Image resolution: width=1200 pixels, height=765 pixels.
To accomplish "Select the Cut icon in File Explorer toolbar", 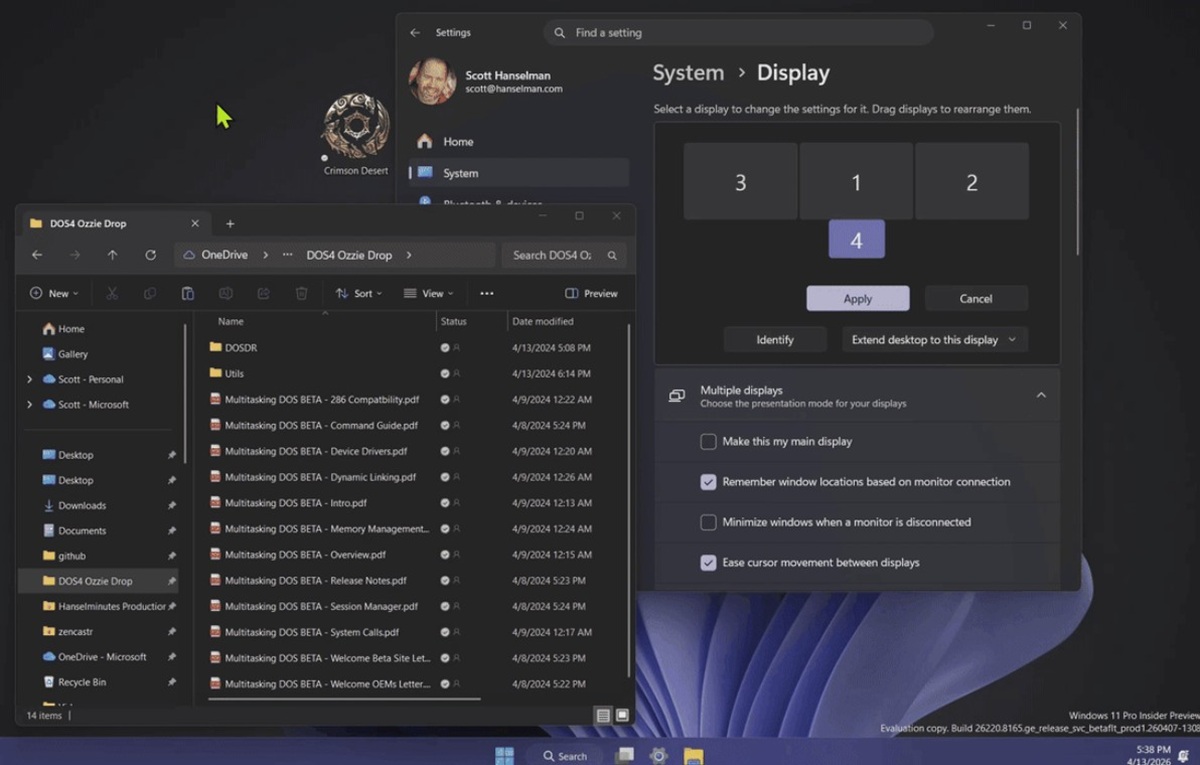I will coord(112,293).
